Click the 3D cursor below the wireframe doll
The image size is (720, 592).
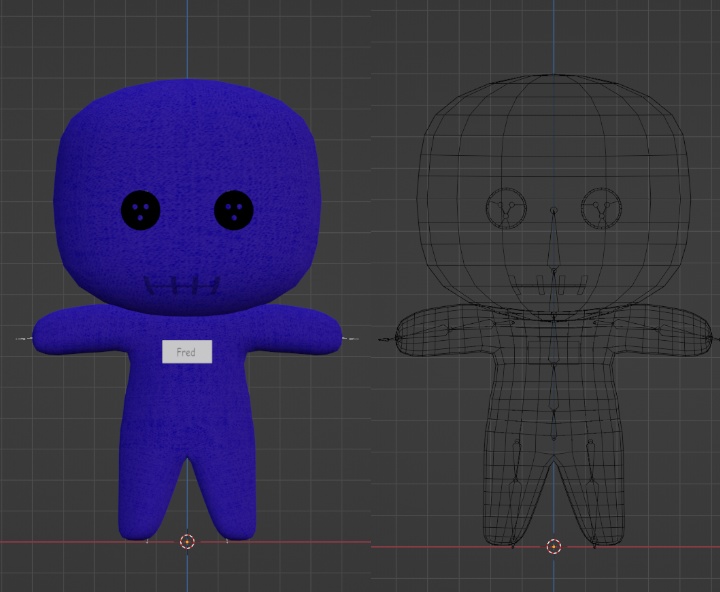click(x=554, y=547)
